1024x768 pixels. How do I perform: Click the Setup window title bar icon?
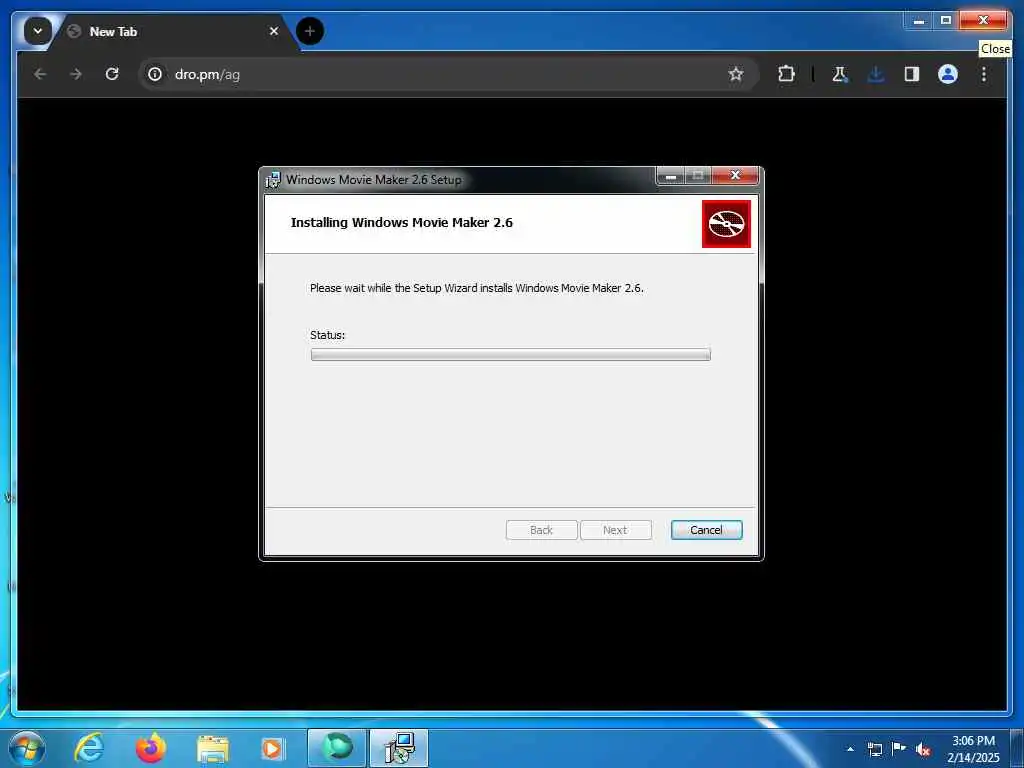pyautogui.click(x=273, y=180)
